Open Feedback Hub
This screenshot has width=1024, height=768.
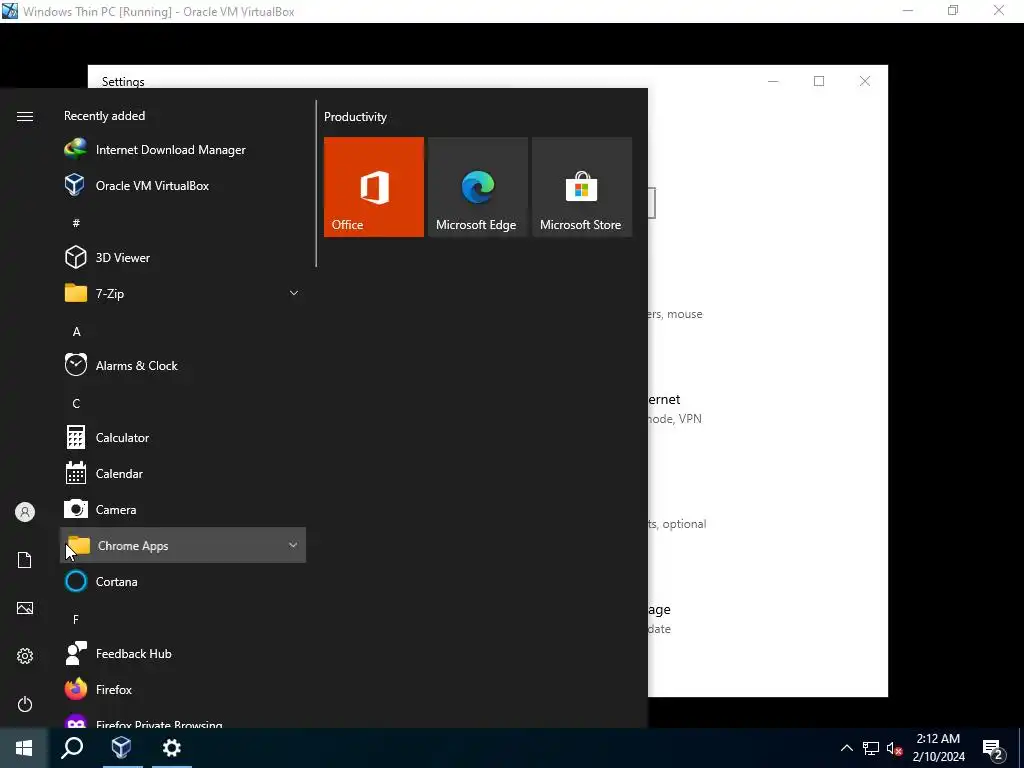(183, 654)
